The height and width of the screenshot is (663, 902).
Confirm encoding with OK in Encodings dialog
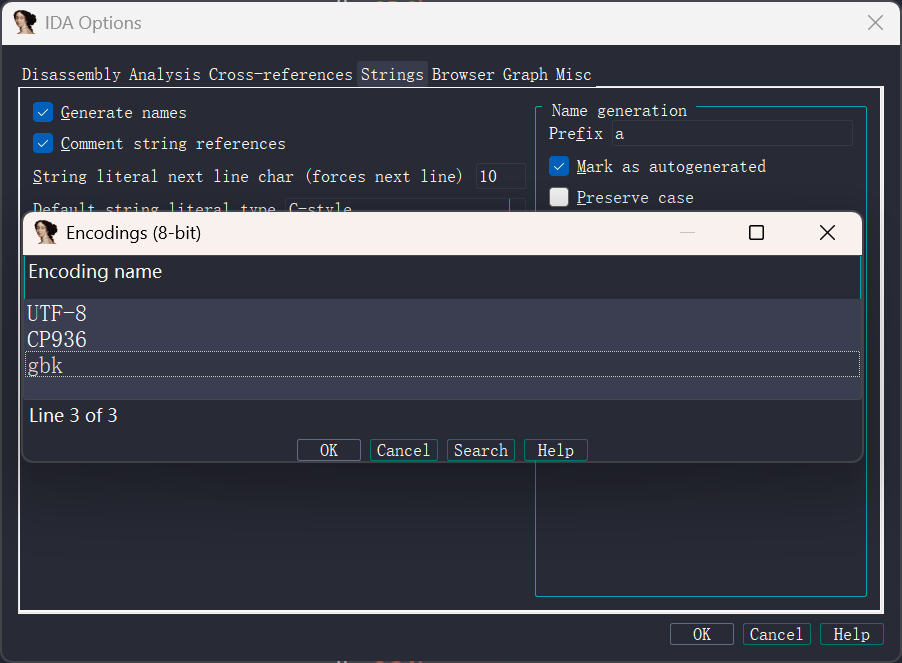329,450
